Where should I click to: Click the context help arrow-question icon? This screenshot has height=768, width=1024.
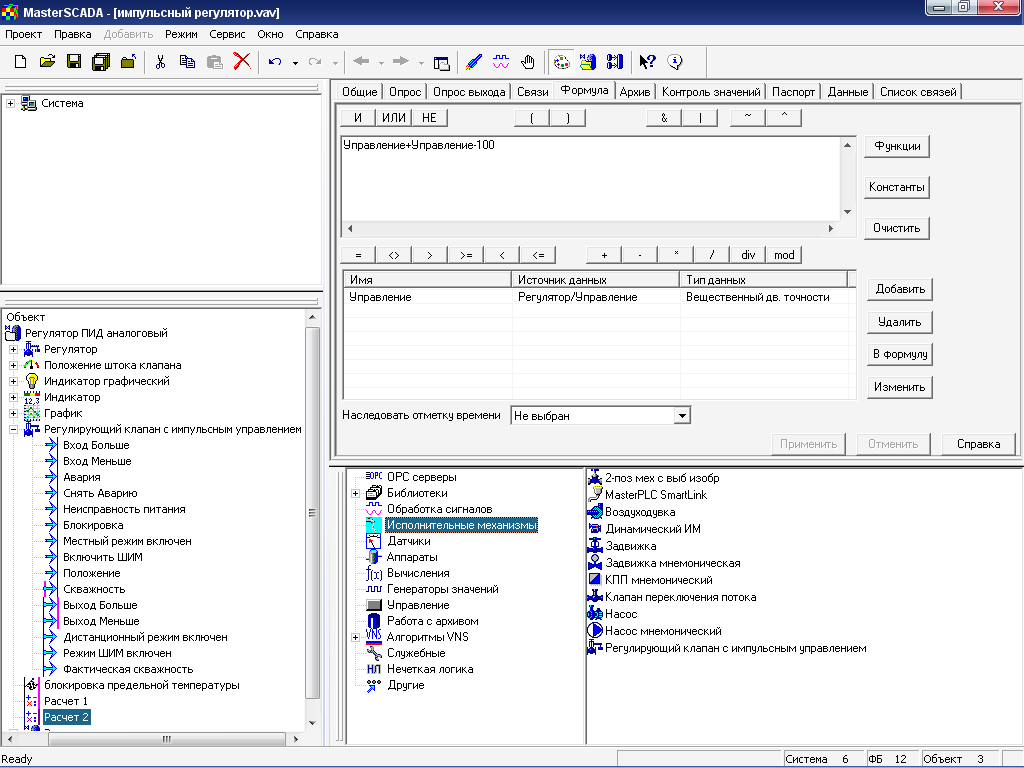click(647, 62)
